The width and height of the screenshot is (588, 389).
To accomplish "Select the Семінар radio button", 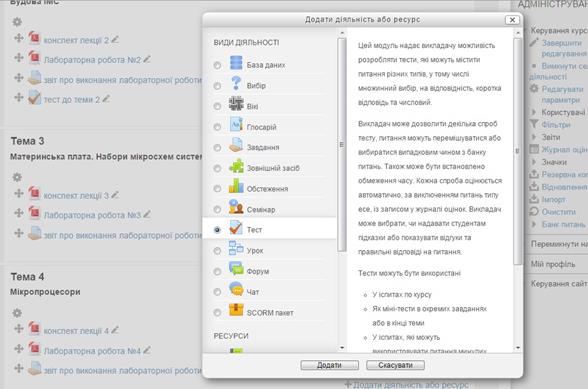I will [217, 209].
